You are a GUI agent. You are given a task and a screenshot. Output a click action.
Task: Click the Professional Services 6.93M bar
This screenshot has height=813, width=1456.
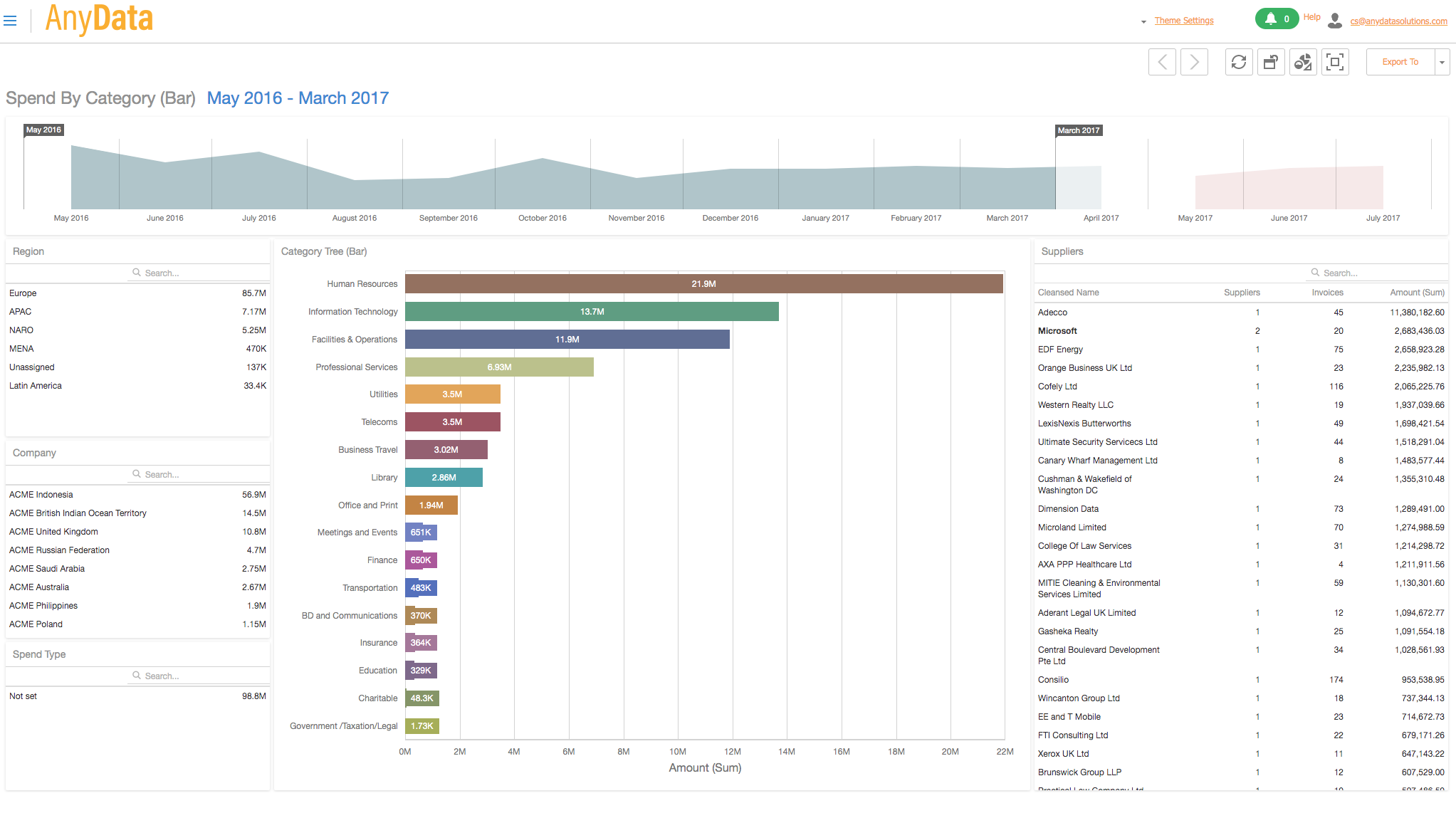[x=499, y=367]
